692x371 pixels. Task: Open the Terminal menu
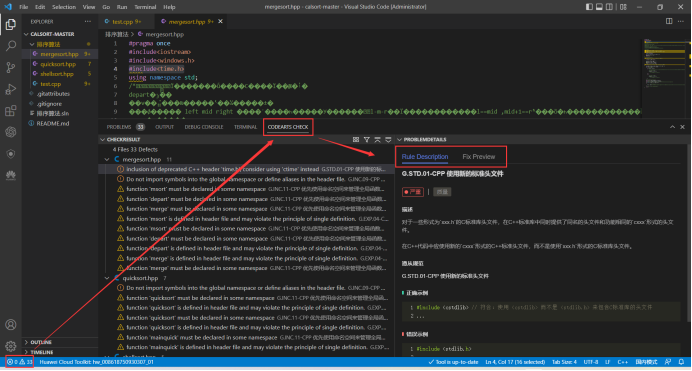pos(145,7)
